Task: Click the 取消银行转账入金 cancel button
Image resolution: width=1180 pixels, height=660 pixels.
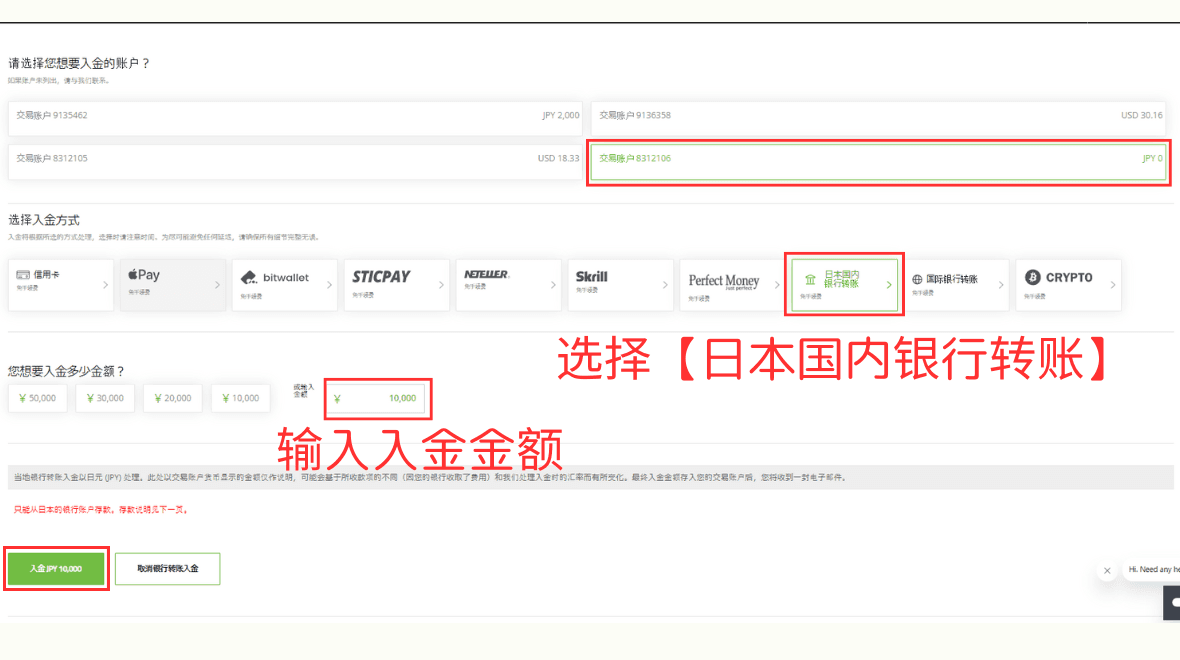Action: click(167, 568)
